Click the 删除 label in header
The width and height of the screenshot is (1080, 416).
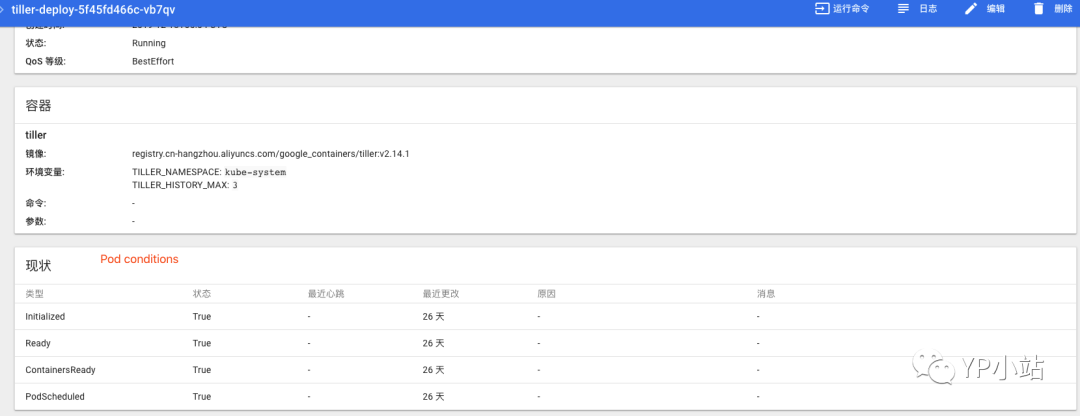point(1063,9)
